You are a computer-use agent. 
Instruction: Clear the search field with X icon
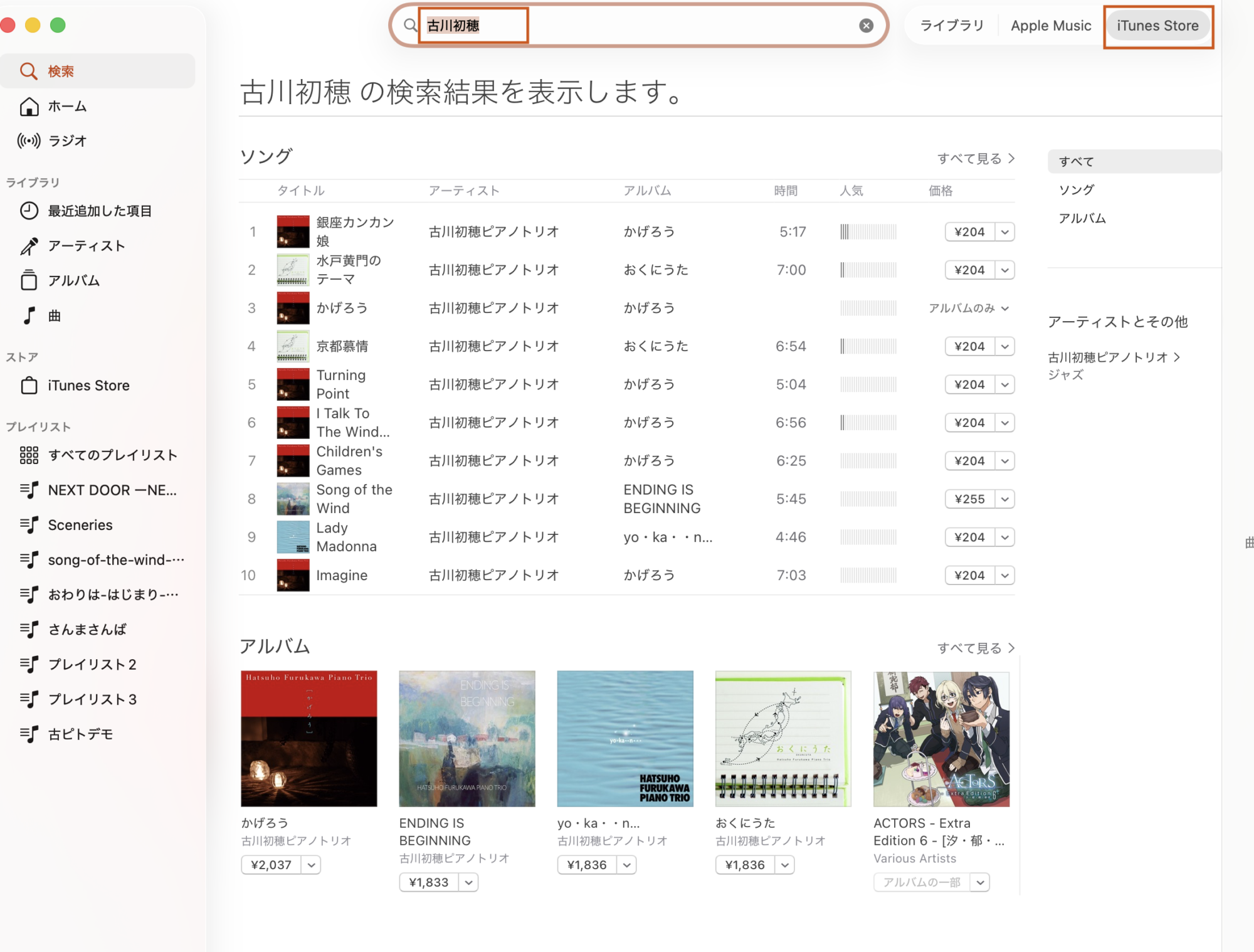866,26
